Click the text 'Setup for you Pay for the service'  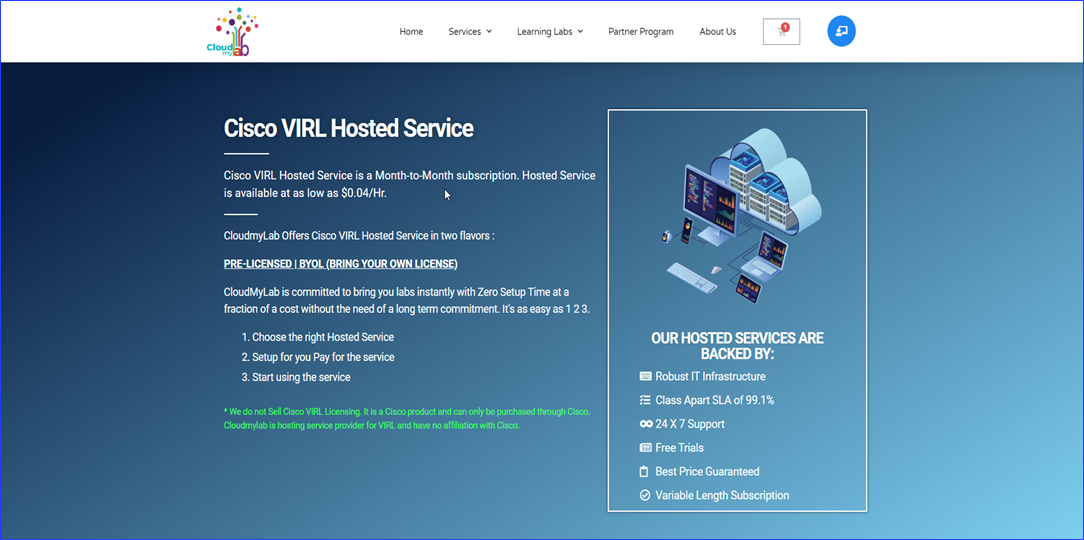(x=324, y=357)
